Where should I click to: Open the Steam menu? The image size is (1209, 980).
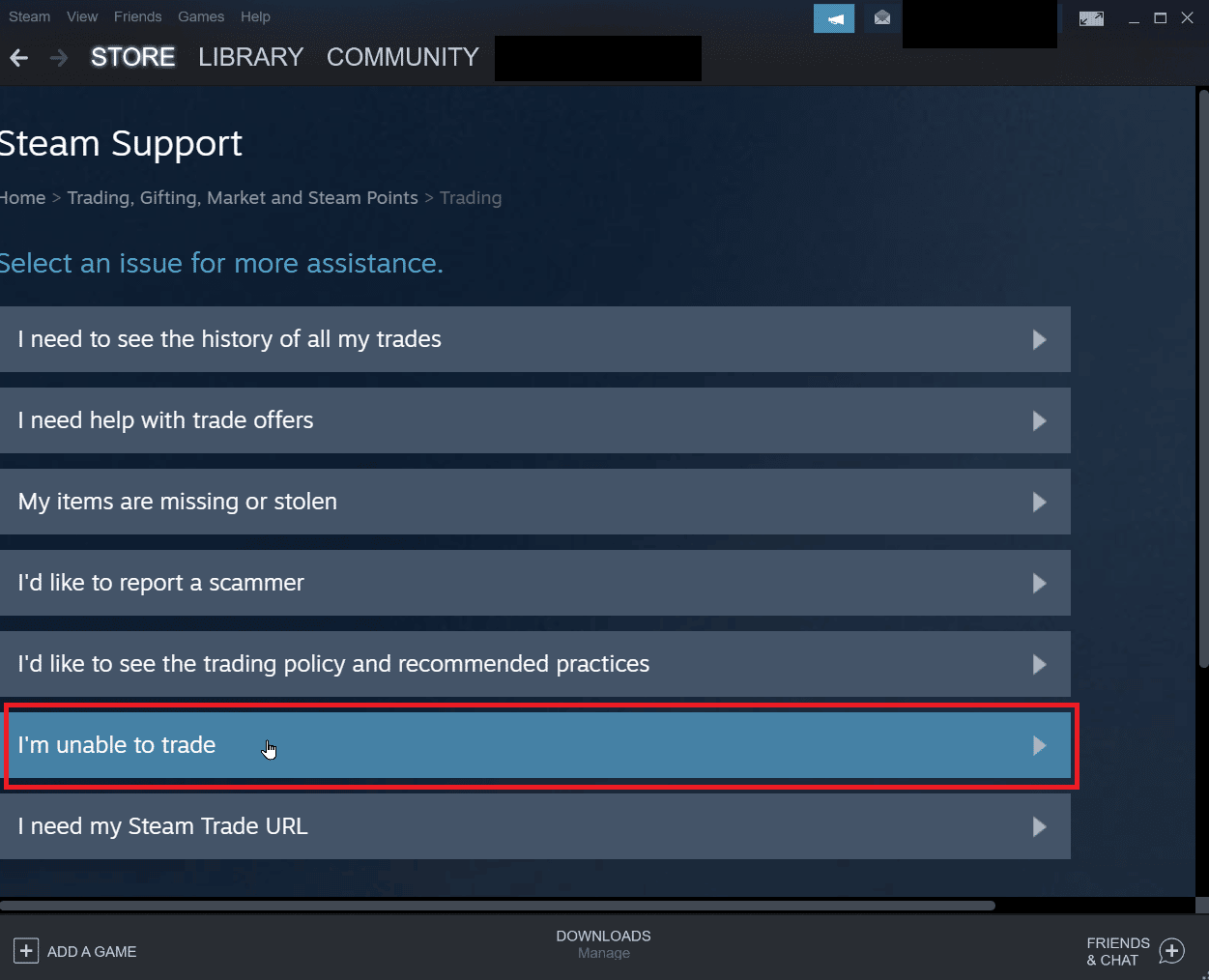[29, 16]
